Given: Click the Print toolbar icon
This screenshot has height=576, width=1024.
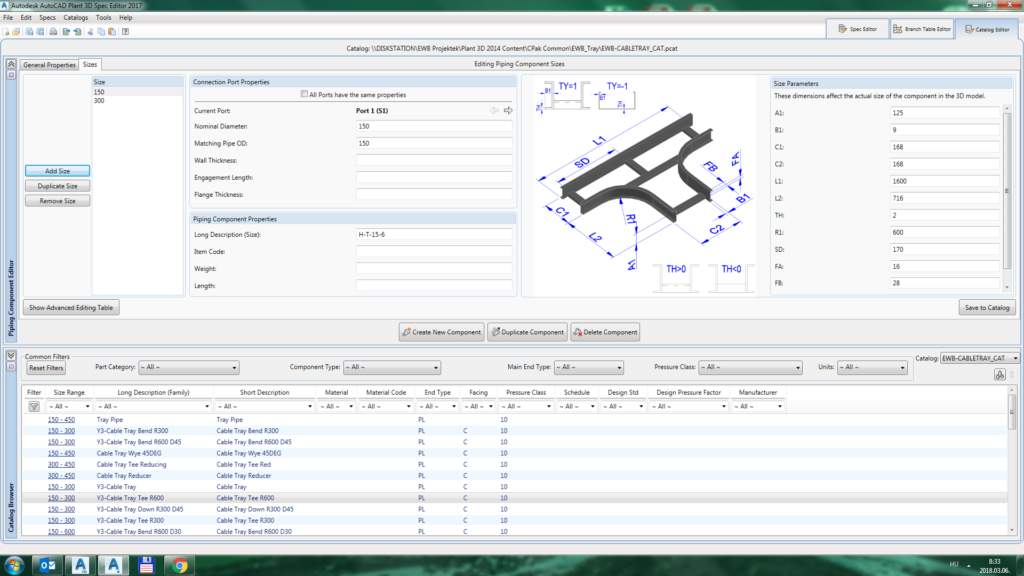Looking at the screenshot, I should [x=53, y=31].
